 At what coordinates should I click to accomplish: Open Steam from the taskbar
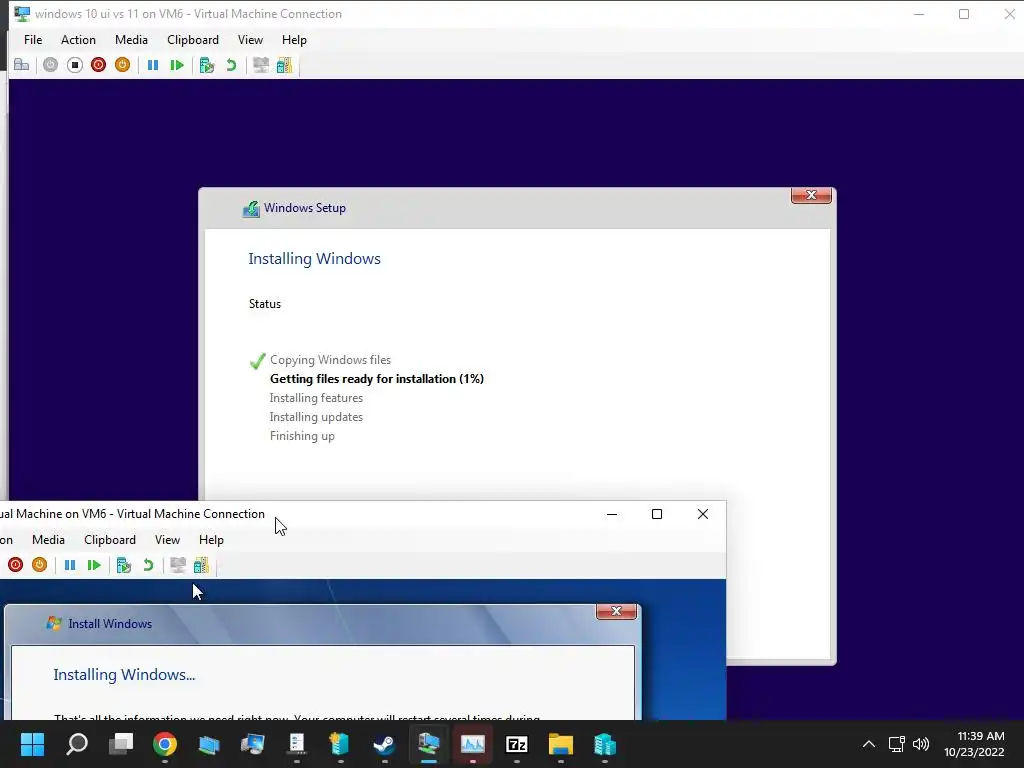pos(384,744)
